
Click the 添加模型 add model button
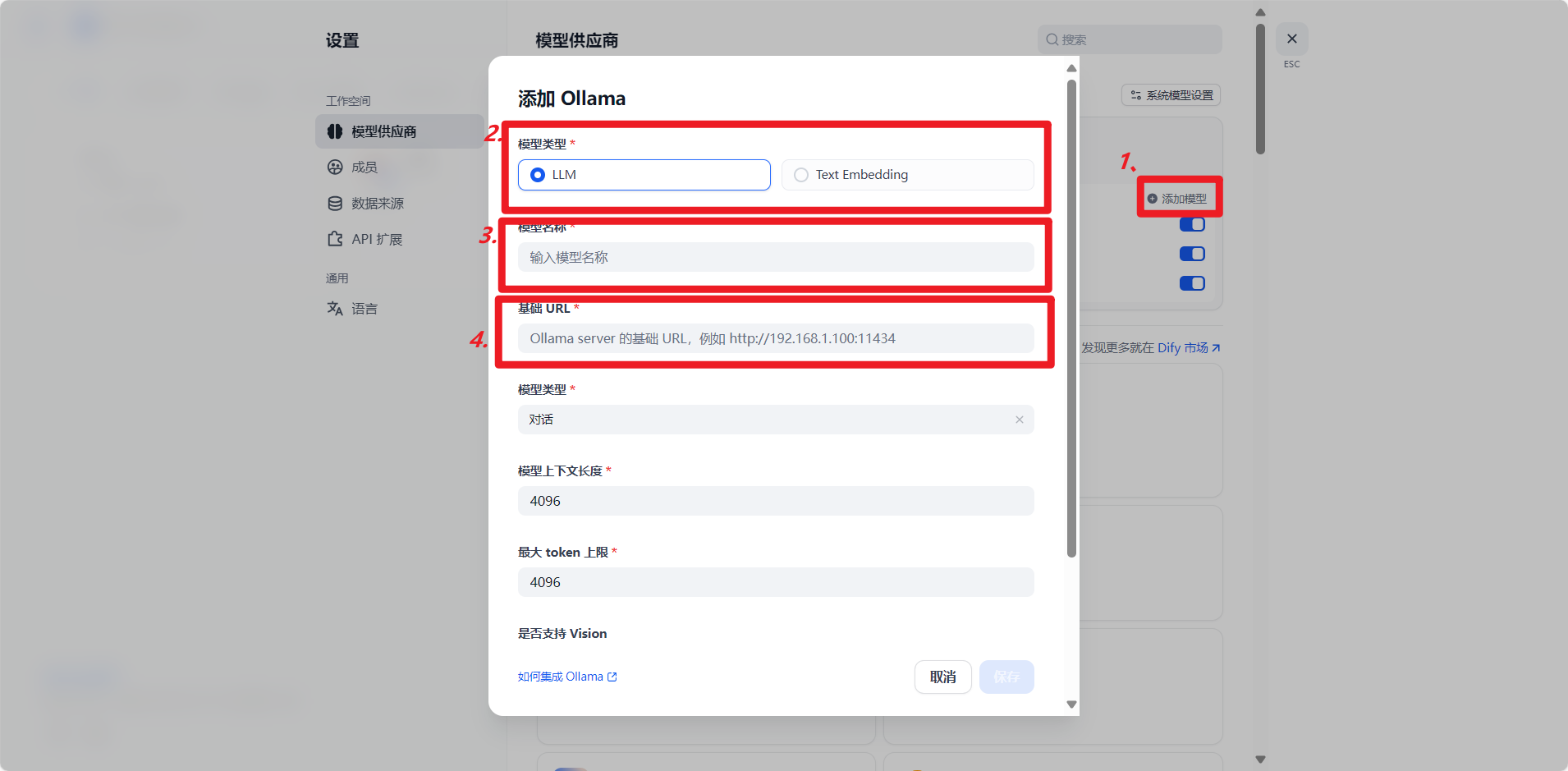point(1177,199)
